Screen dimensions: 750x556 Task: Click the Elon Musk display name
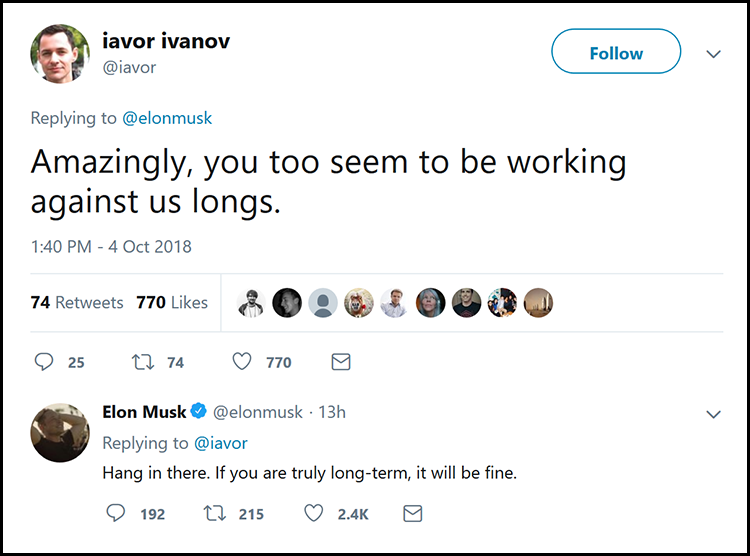pyautogui.click(x=144, y=412)
